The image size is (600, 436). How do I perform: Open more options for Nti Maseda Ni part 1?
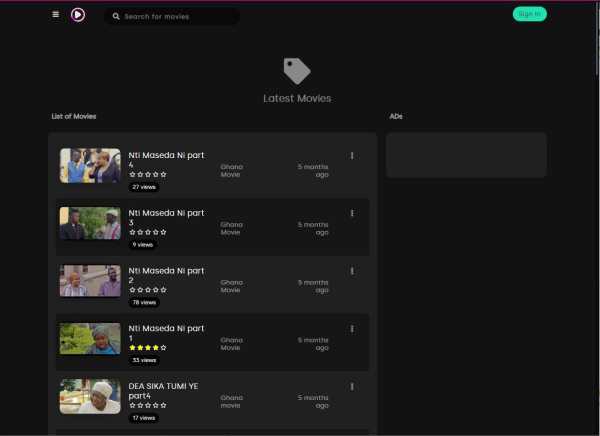352,329
